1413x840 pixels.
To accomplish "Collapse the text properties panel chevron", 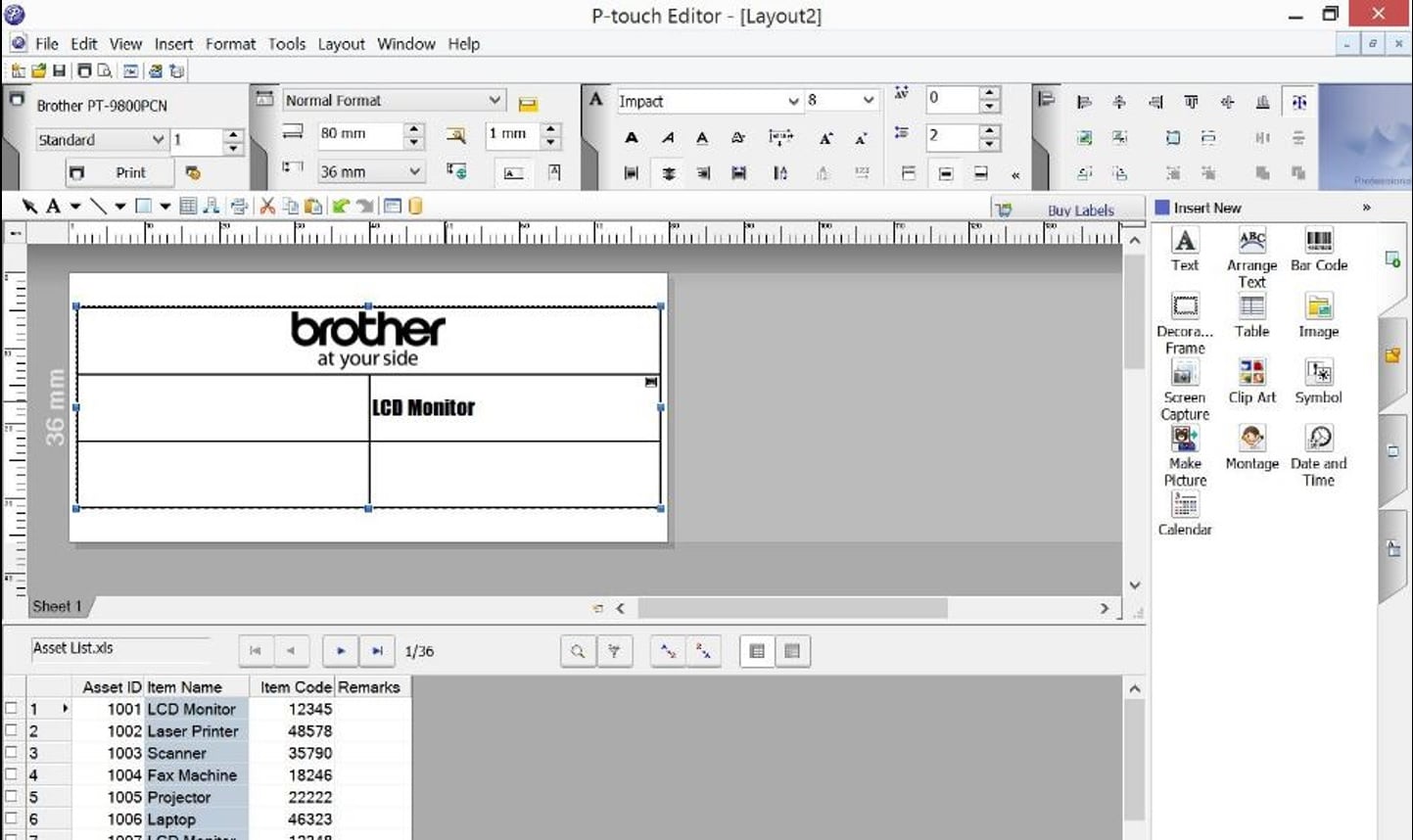I will pos(1015,175).
